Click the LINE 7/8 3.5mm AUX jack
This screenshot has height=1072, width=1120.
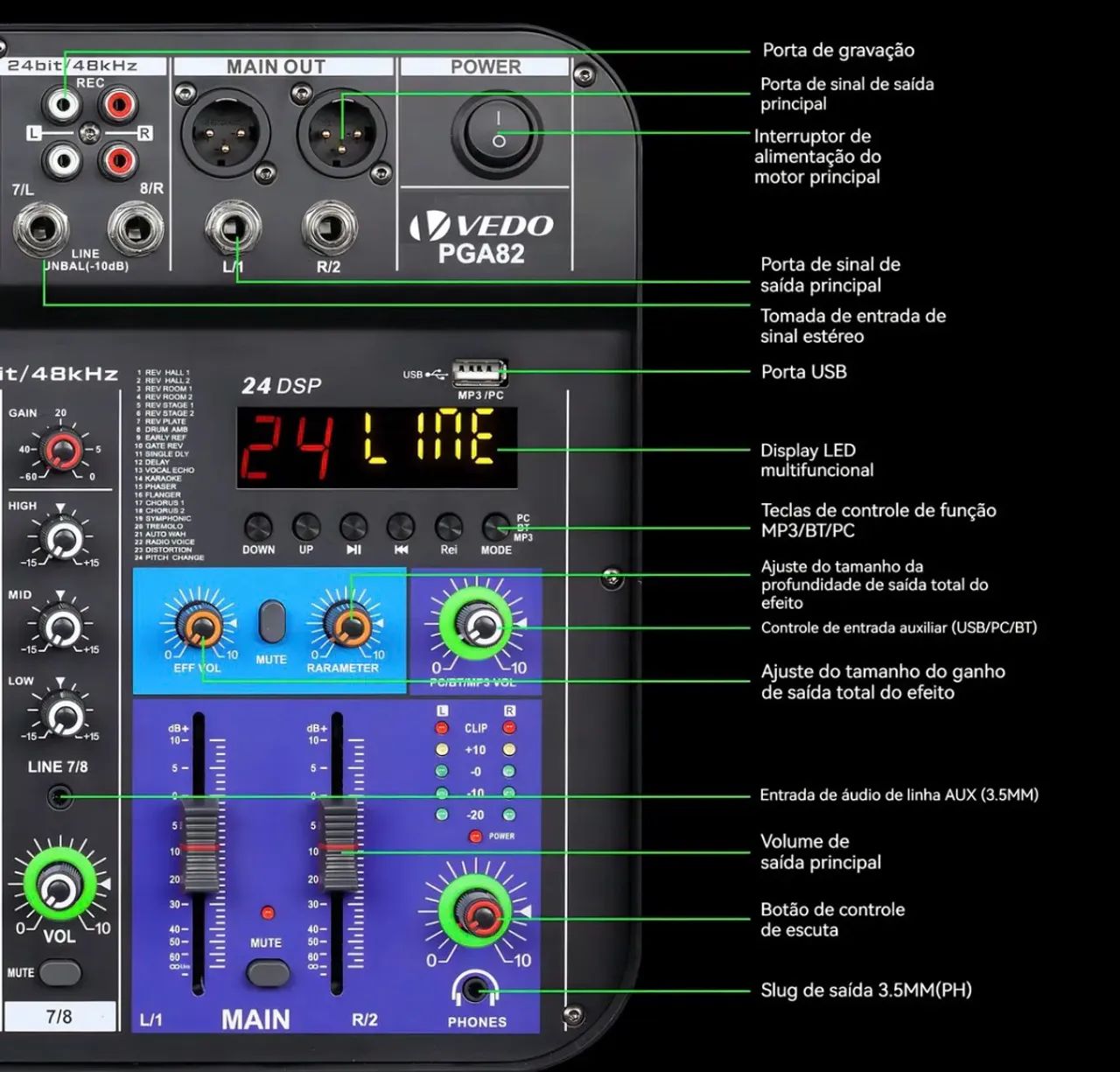pyautogui.click(x=59, y=797)
